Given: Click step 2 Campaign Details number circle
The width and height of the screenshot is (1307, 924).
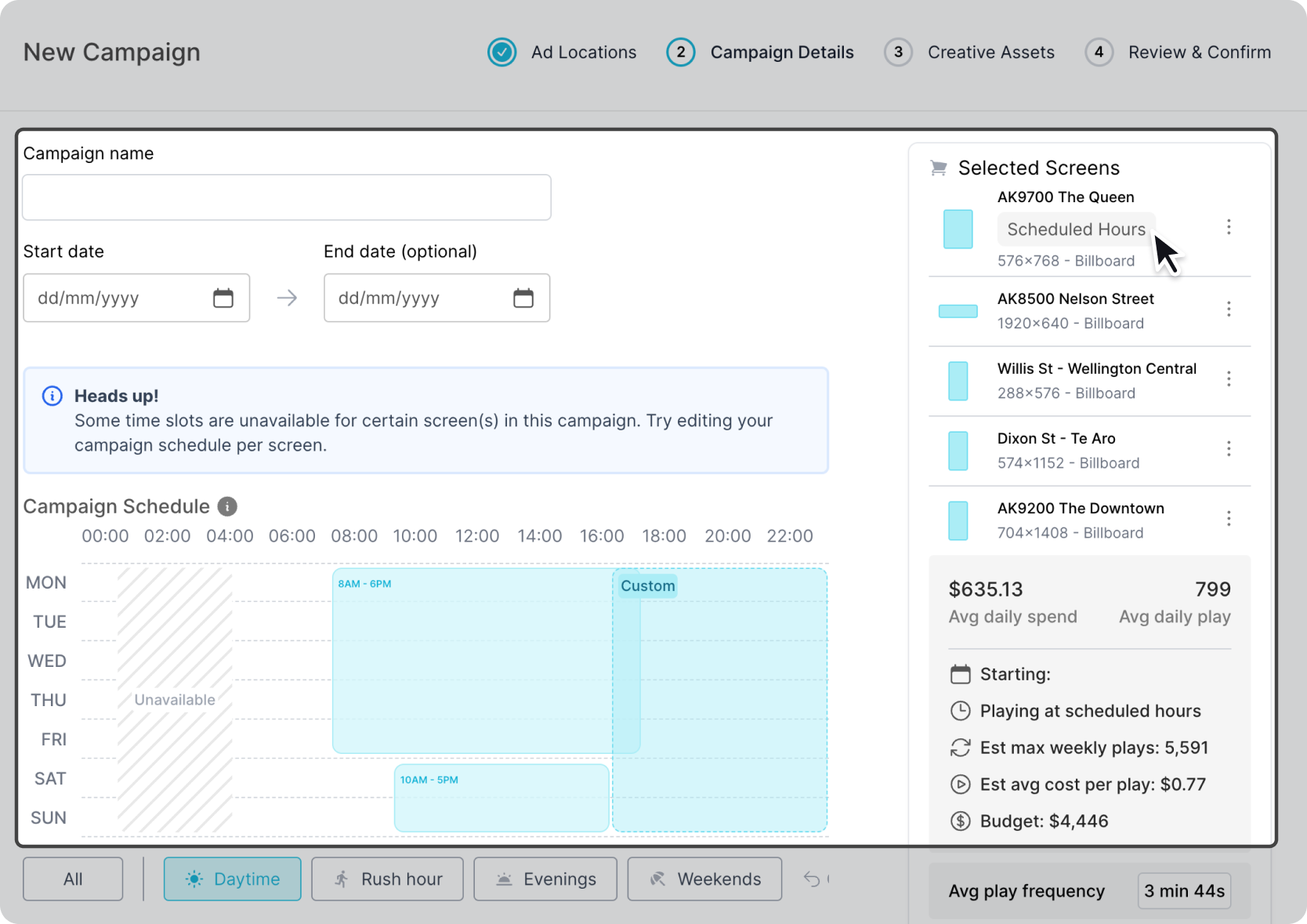Looking at the screenshot, I should (681, 53).
